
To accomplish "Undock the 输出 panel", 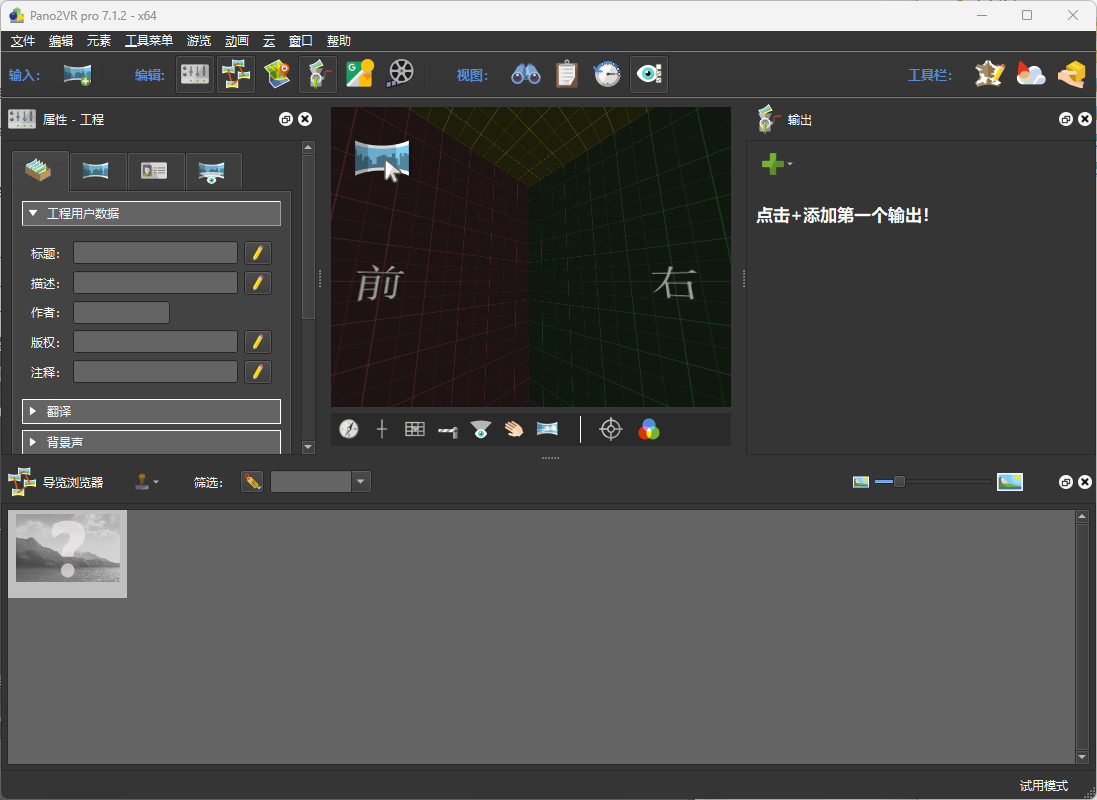I will (x=1066, y=119).
